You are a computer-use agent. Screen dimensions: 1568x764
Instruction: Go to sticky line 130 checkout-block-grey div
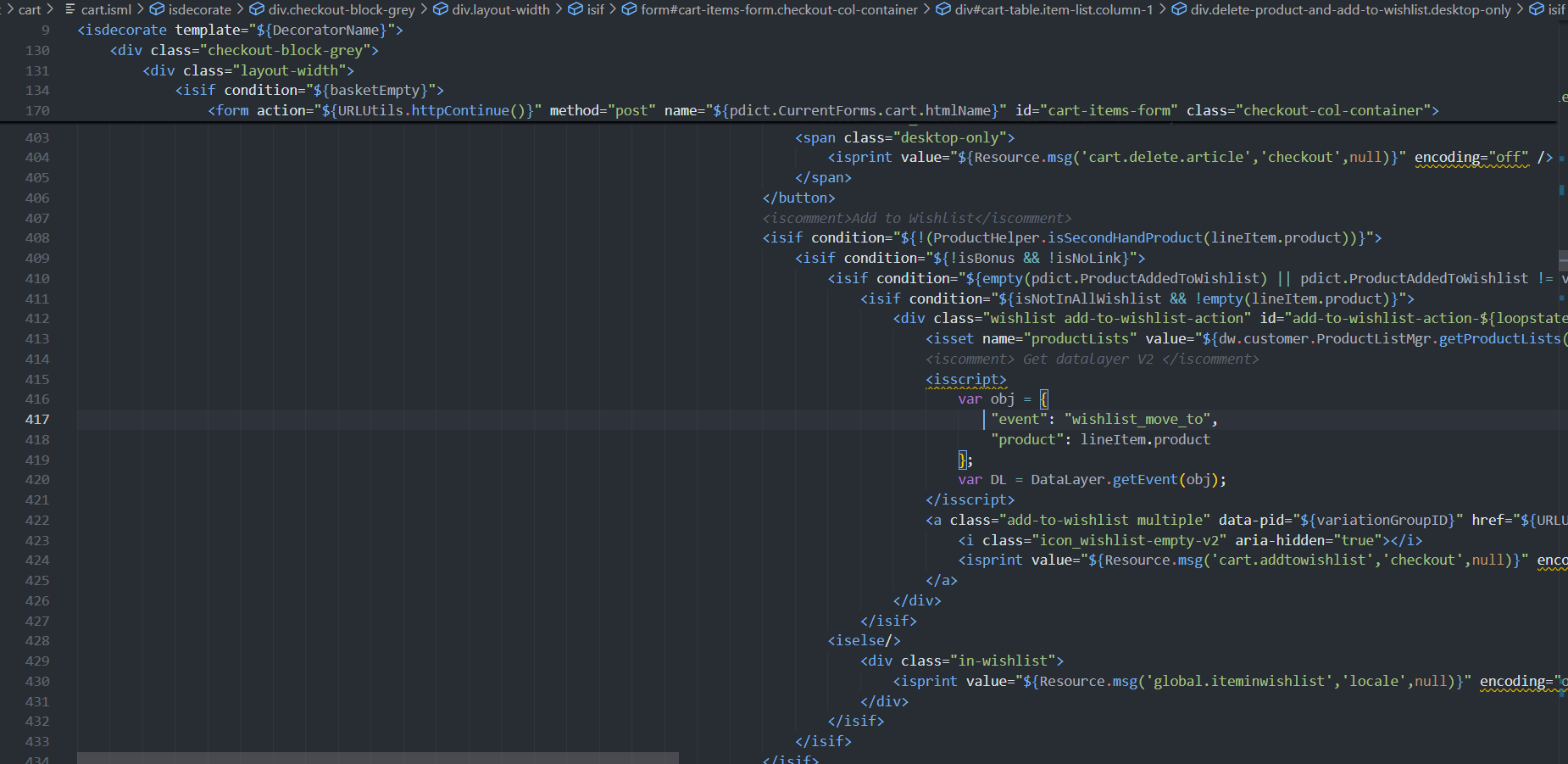pyautogui.click(x=244, y=51)
